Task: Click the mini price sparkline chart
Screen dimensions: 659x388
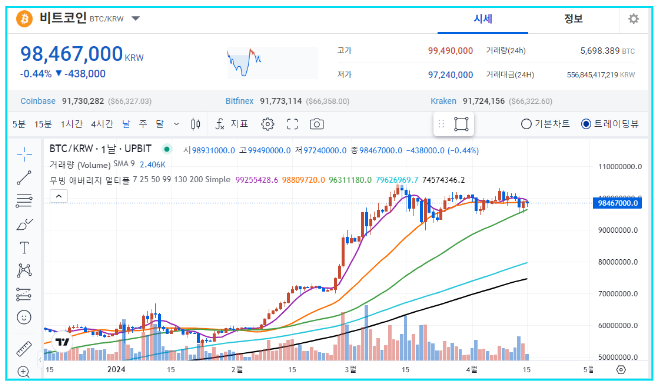Action: [272, 63]
